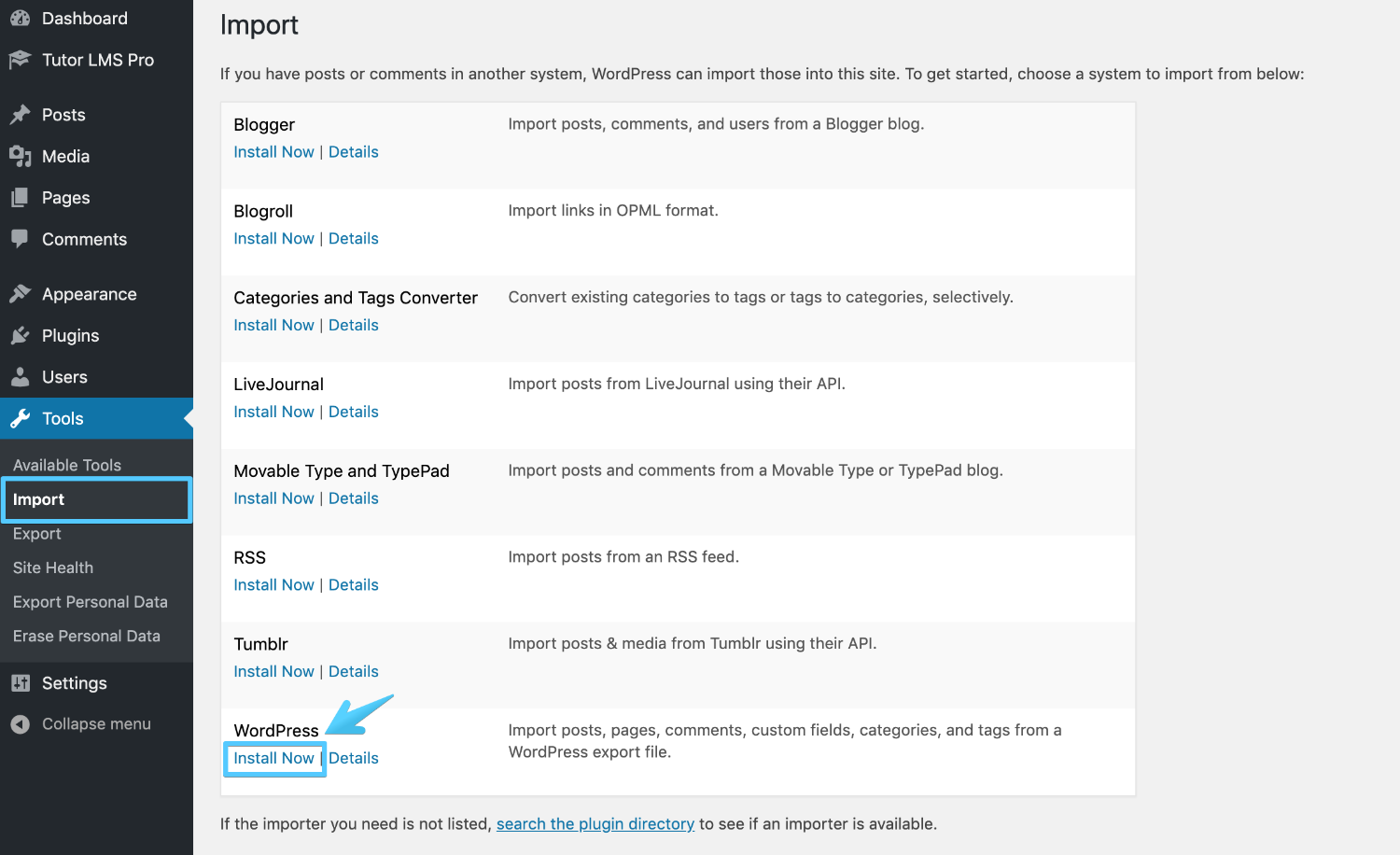Install the Blogger importer now
The width and height of the screenshot is (1400, 855).
[x=273, y=152]
